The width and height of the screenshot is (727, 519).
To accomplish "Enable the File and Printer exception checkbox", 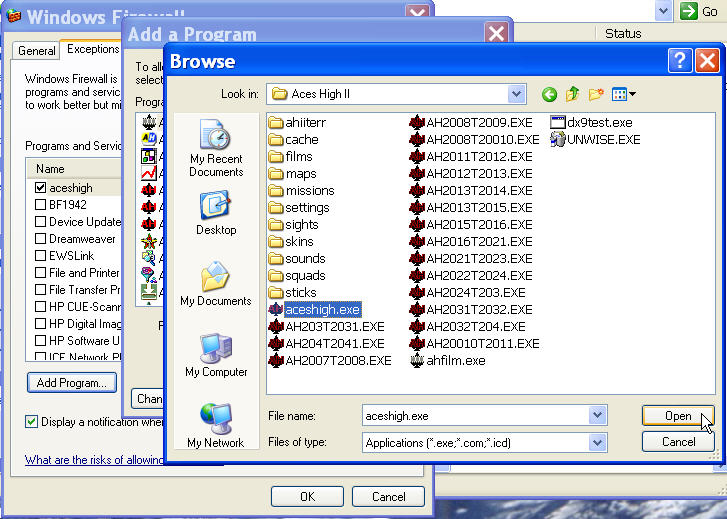I will tap(40, 273).
